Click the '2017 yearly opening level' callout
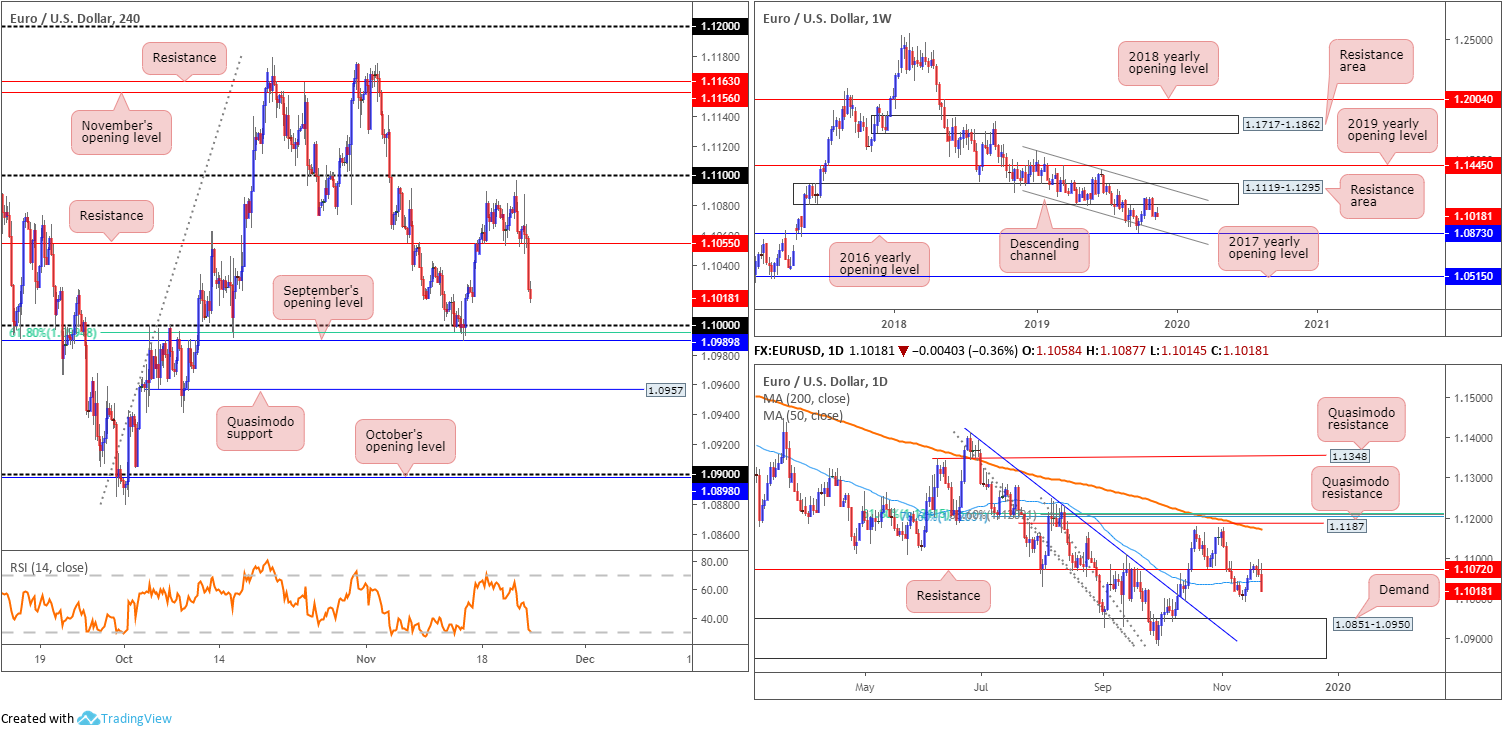 [x=1268, y=246]
